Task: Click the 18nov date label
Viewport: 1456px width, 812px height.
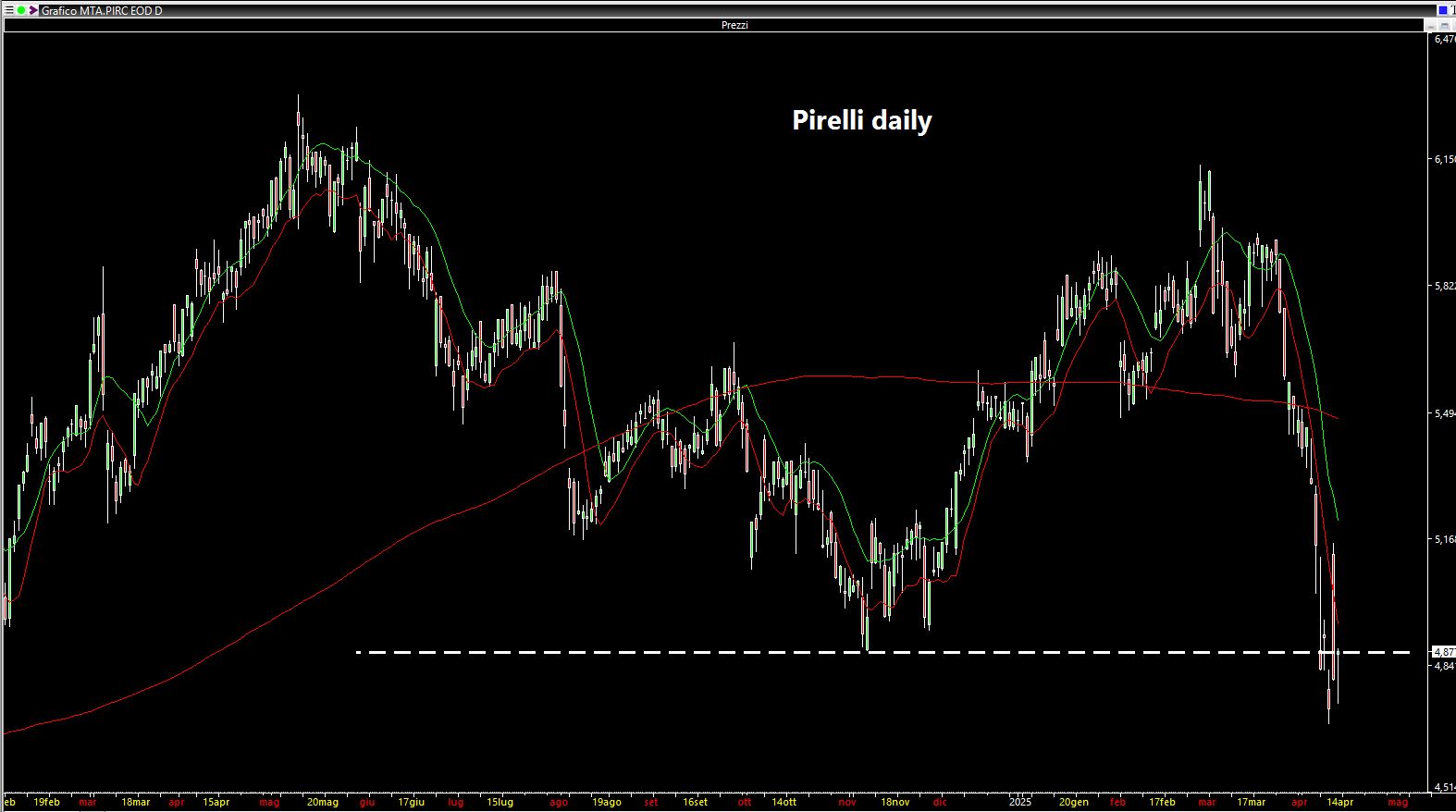Action: point(895,802)
